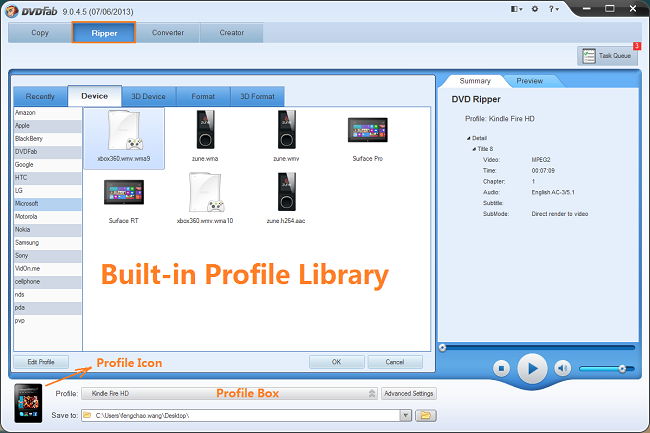Open the settings gear in title bar

click(535, 9)
